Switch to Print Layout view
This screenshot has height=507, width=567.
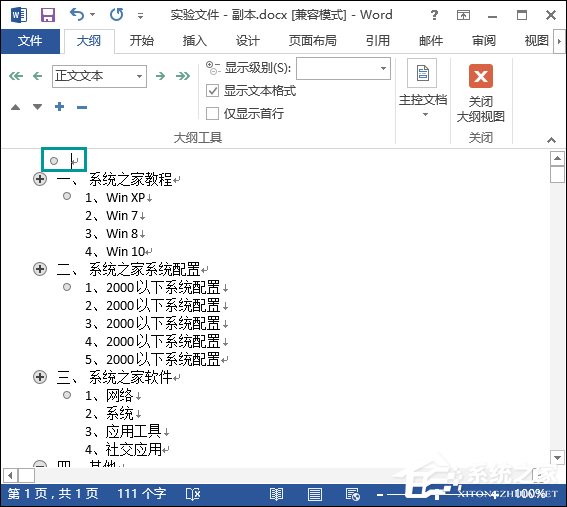315,494
